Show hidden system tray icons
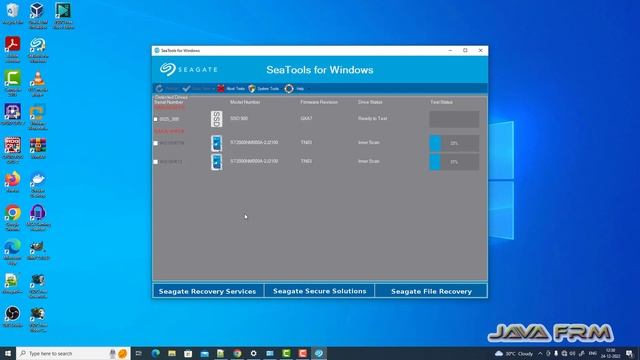The height and width of the screenshot is (360, 640). (540, 353)
